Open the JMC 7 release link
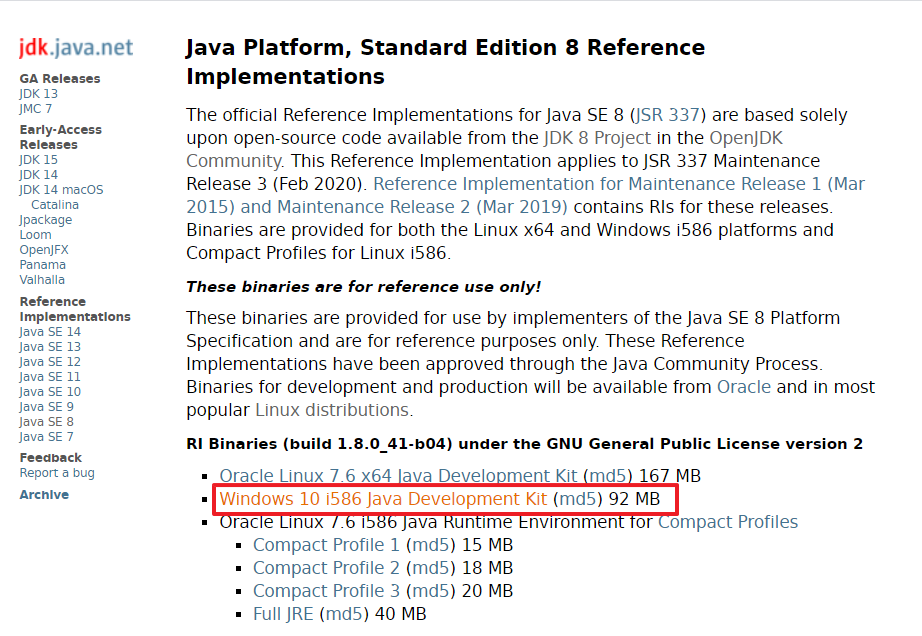Screen dimensions: 922x636 pyautogui.click(x=35, y=109)
